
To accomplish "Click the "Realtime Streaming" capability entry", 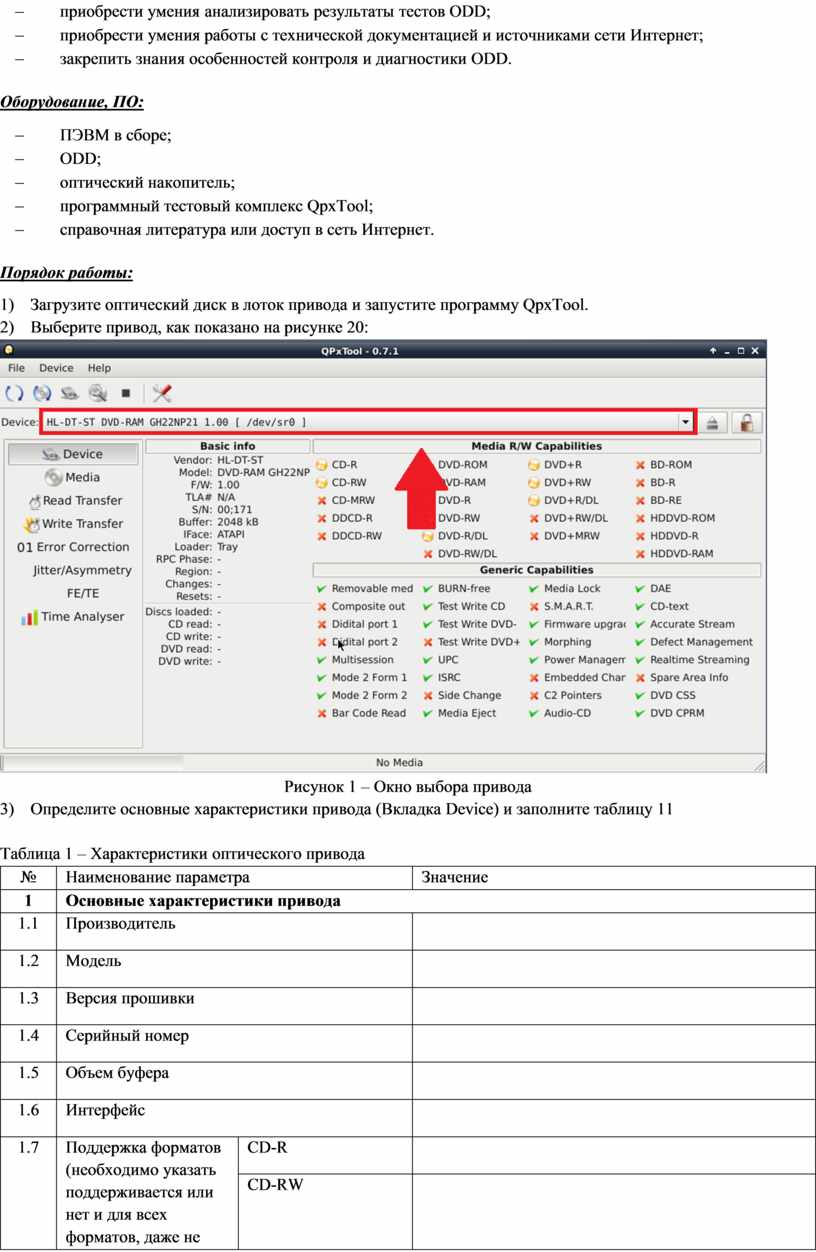I will [692, 660].
